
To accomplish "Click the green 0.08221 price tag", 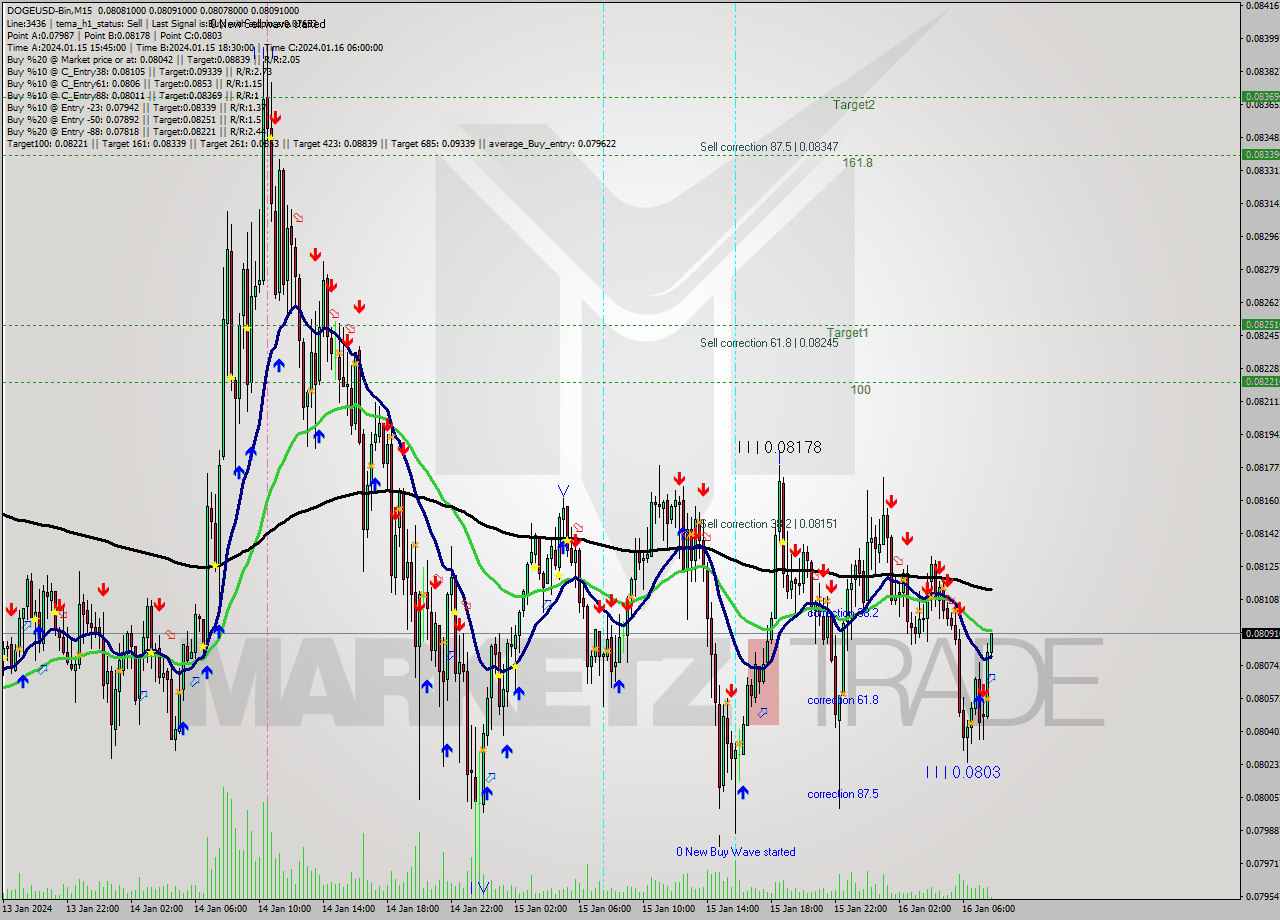I will pos(1260,381).
